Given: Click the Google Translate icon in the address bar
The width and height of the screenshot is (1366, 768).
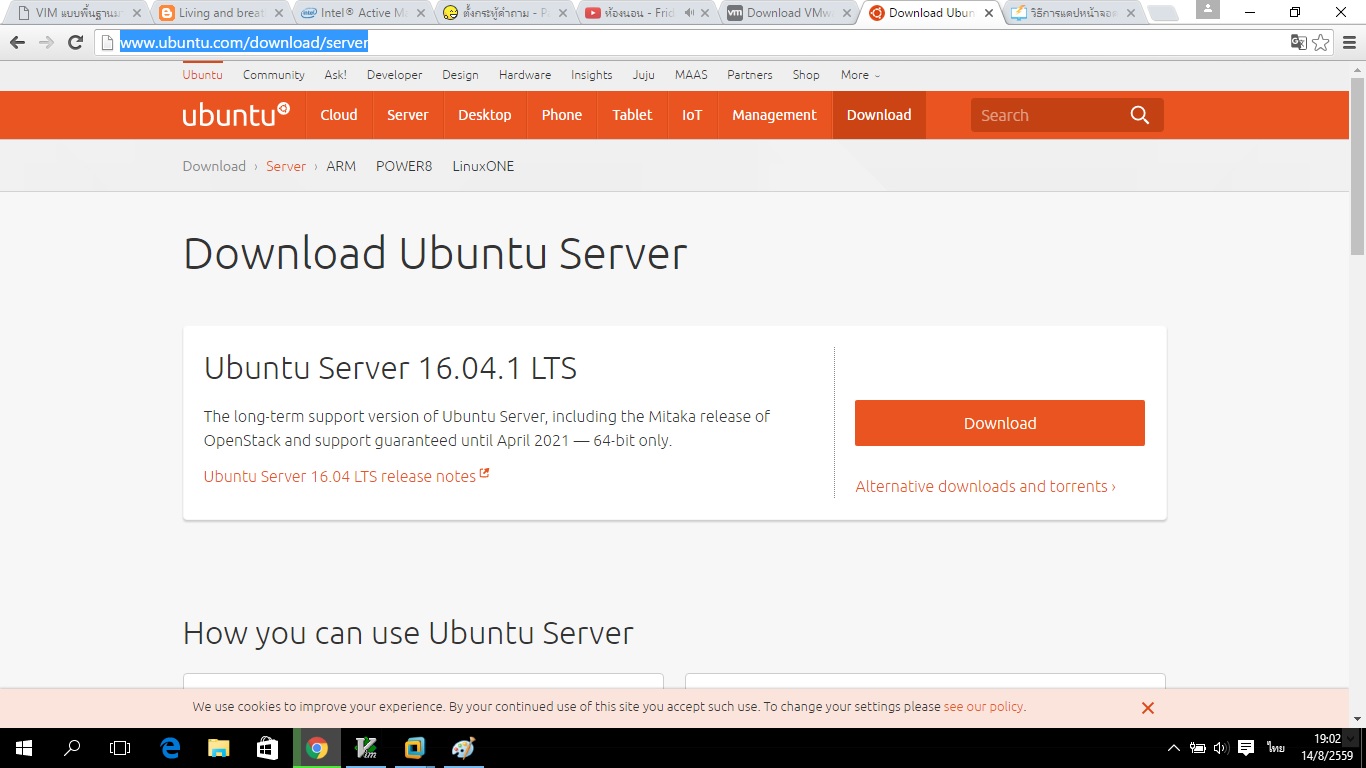Looking at the screenshot, I should point(1298,42).
